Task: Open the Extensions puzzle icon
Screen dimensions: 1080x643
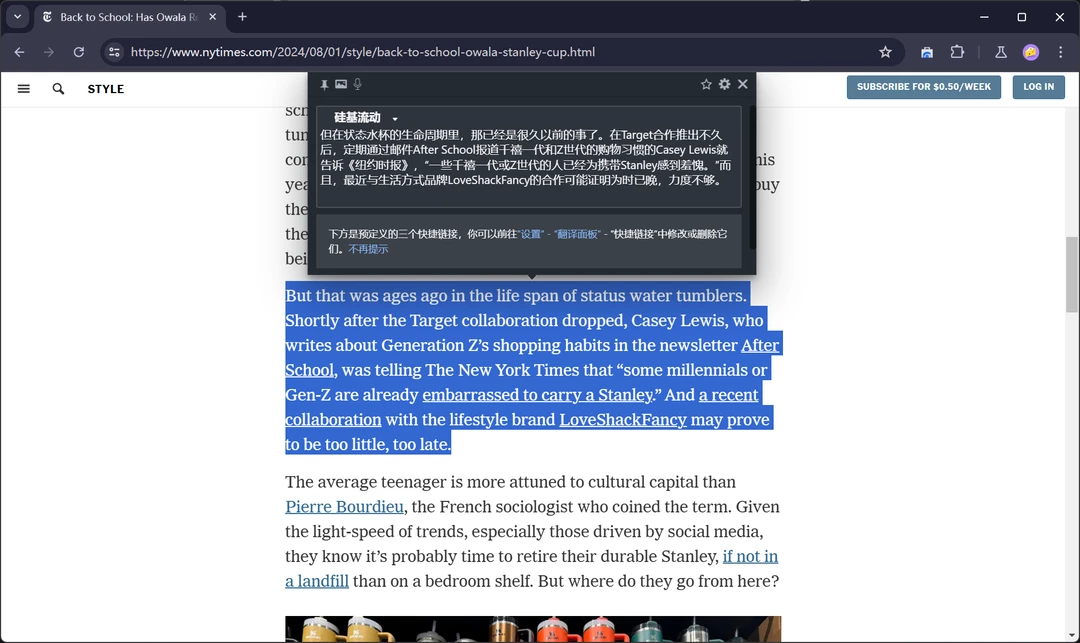Action: click(x=957, y=52)
